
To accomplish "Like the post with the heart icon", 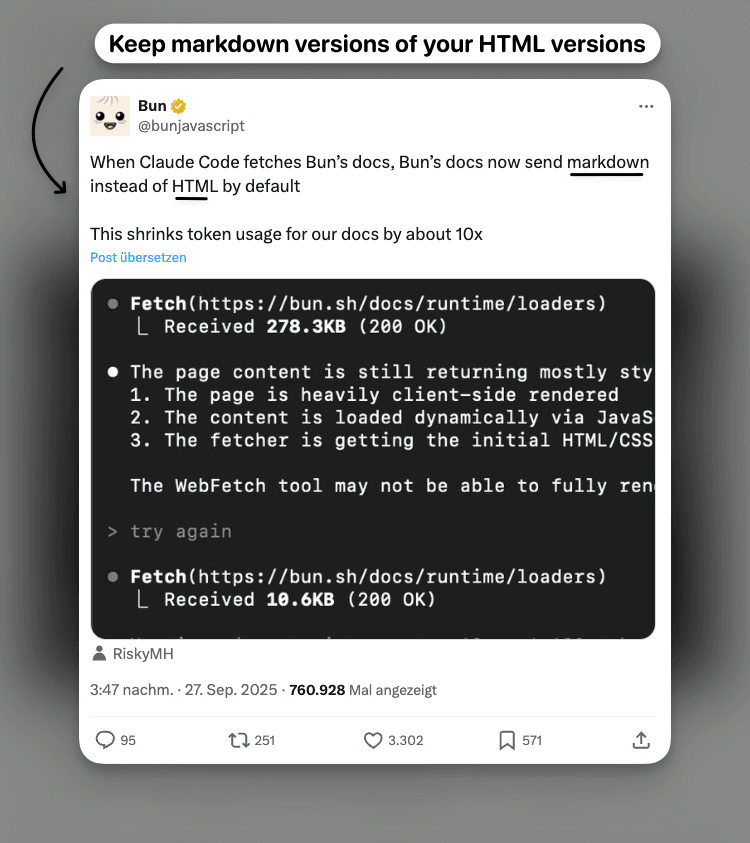I will coord(370,740).
